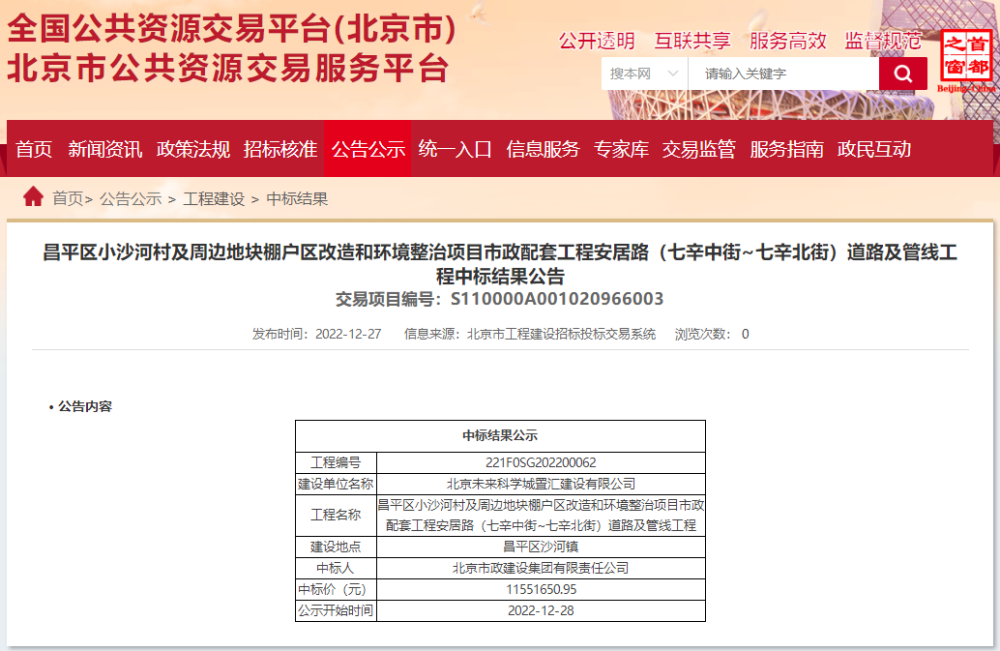Click the 工程名称 row label
Image resolution: width=1000 pixels, height=651 pixels.
[335, 515]
